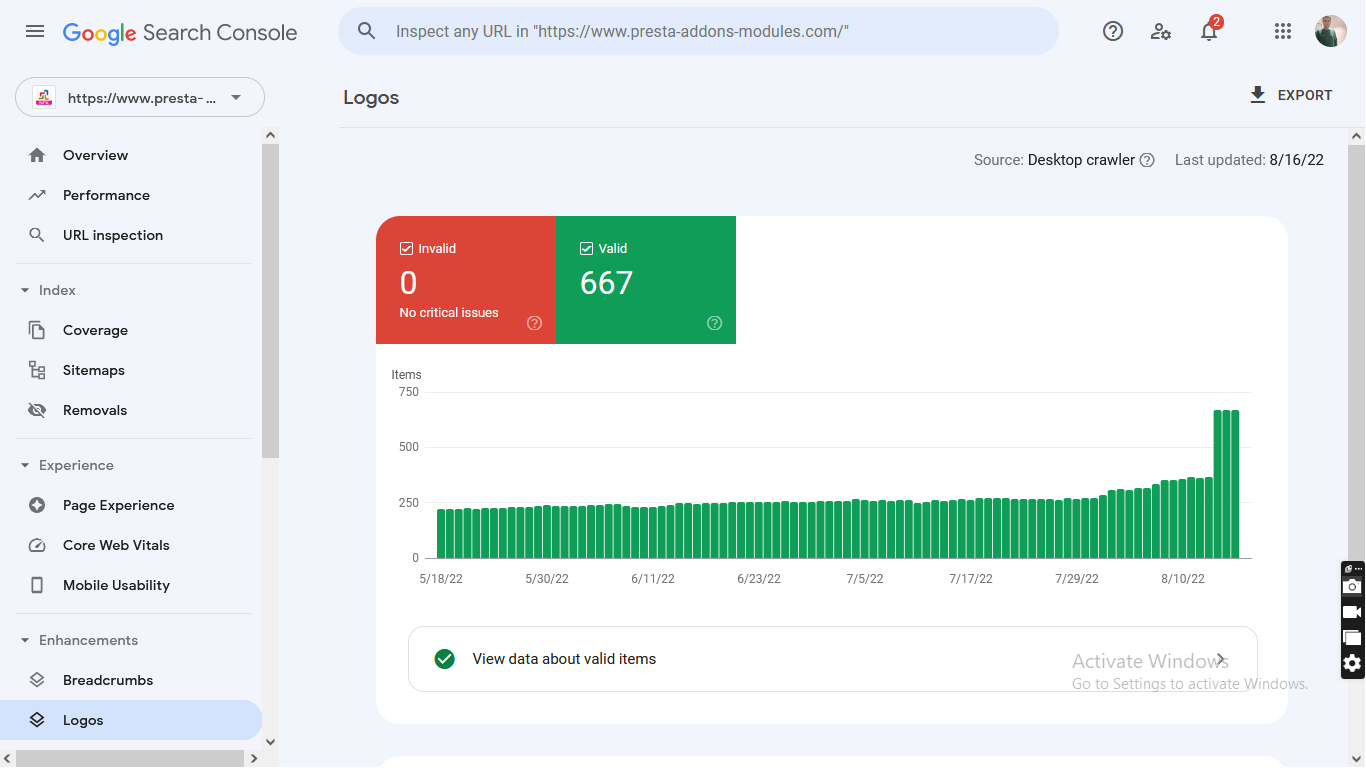Screen dimensions: 1366x768
Task: Click the screen capture camera icon
Action: click(1352, 587)
